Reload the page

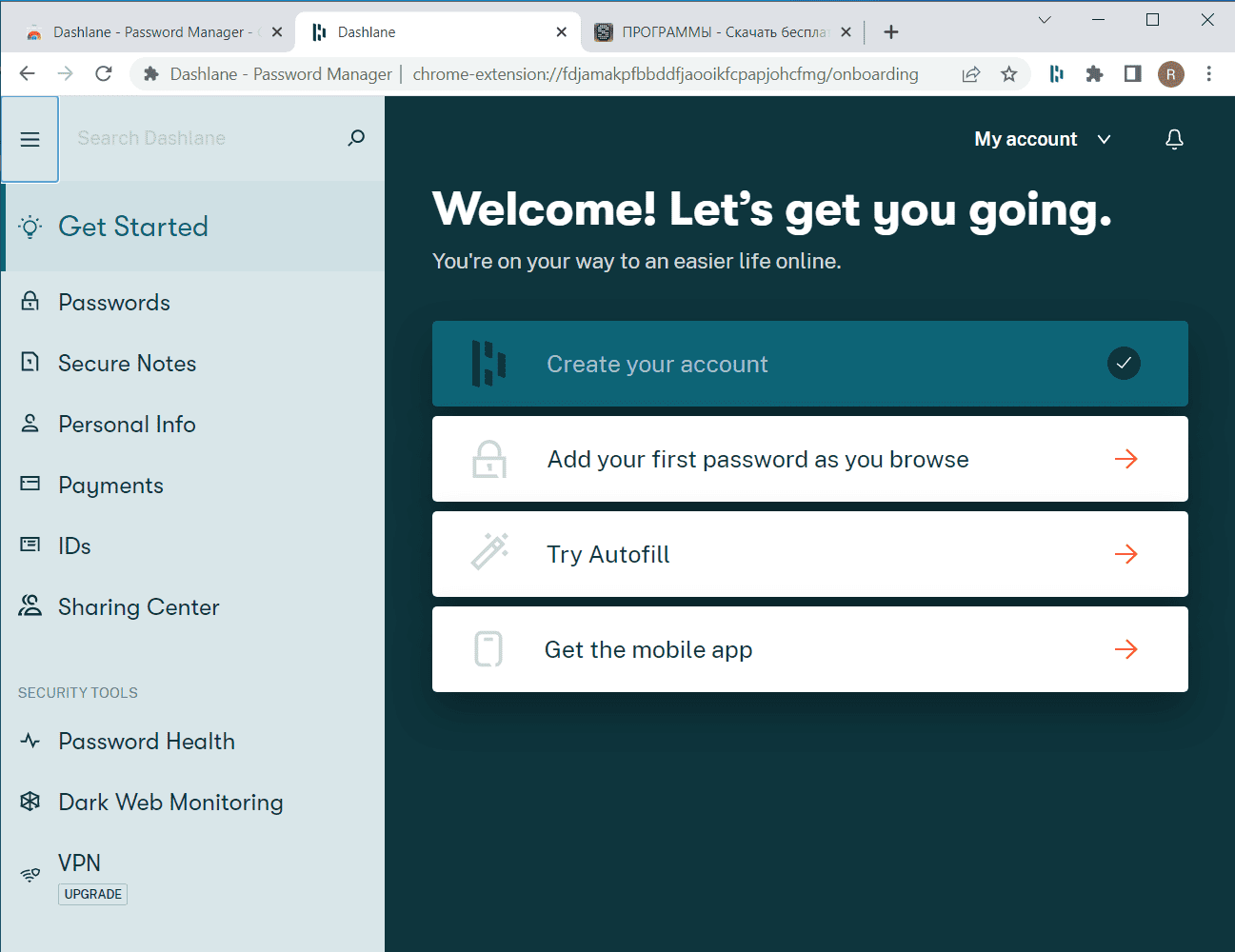(104, 73)
